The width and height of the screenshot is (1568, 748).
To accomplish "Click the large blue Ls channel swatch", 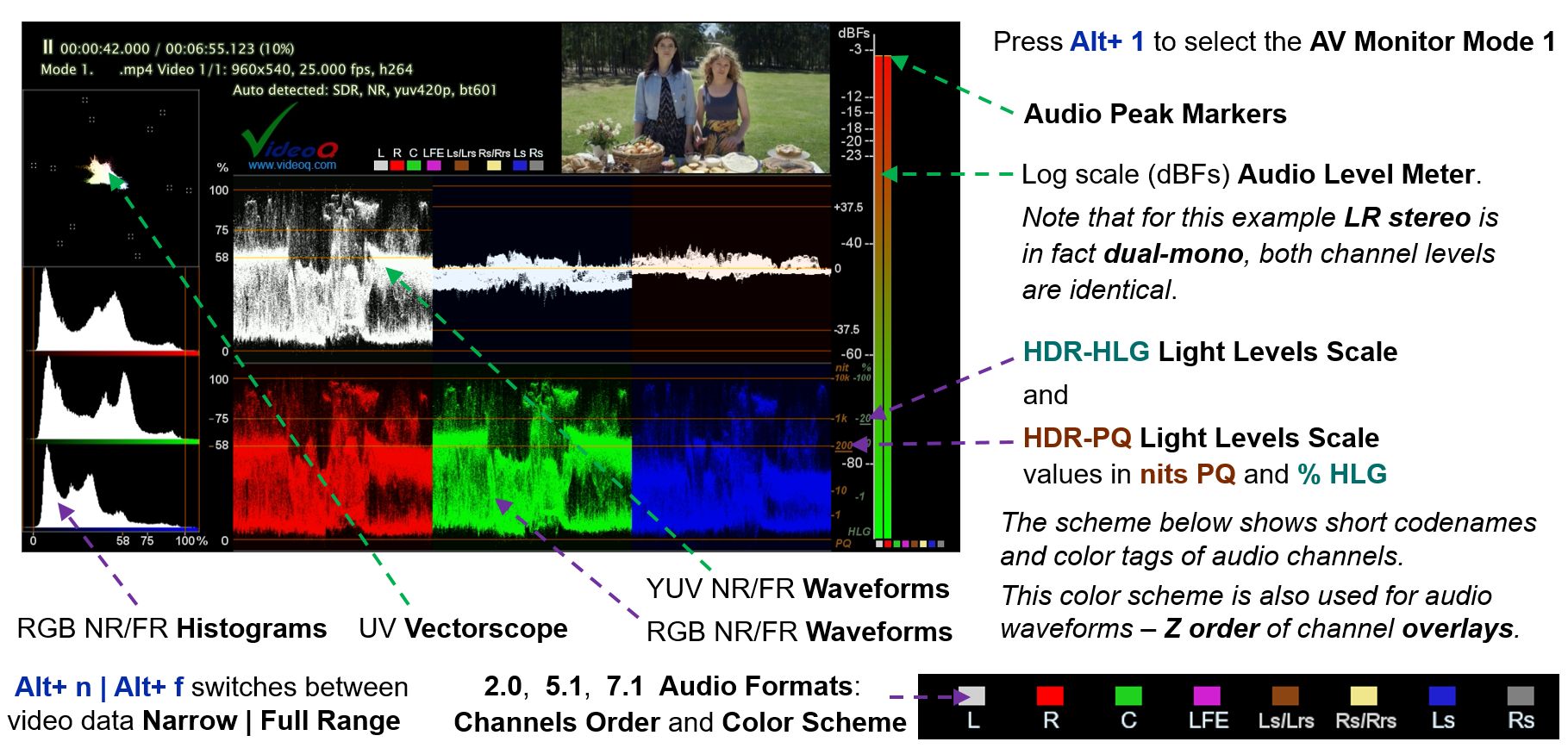I will tap(1442, 695).
